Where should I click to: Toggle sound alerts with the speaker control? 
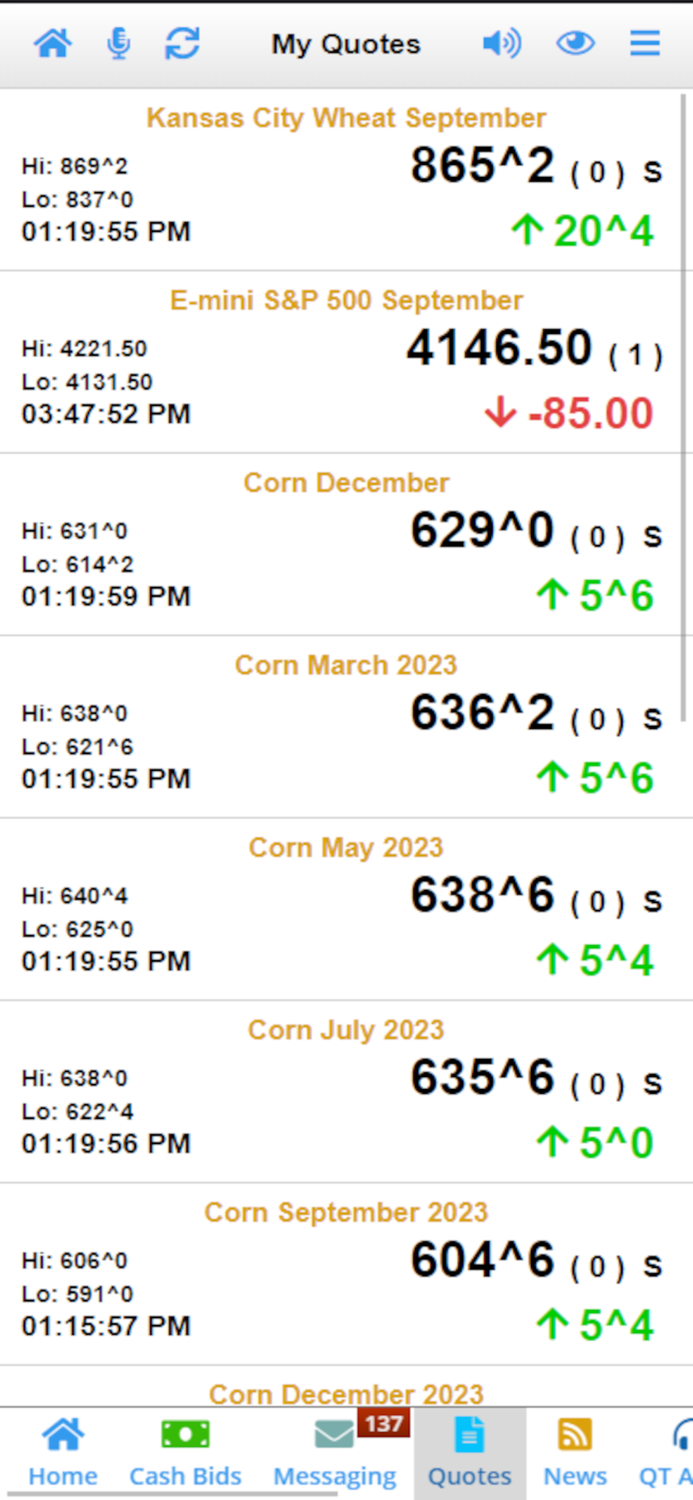click(500, 42)
